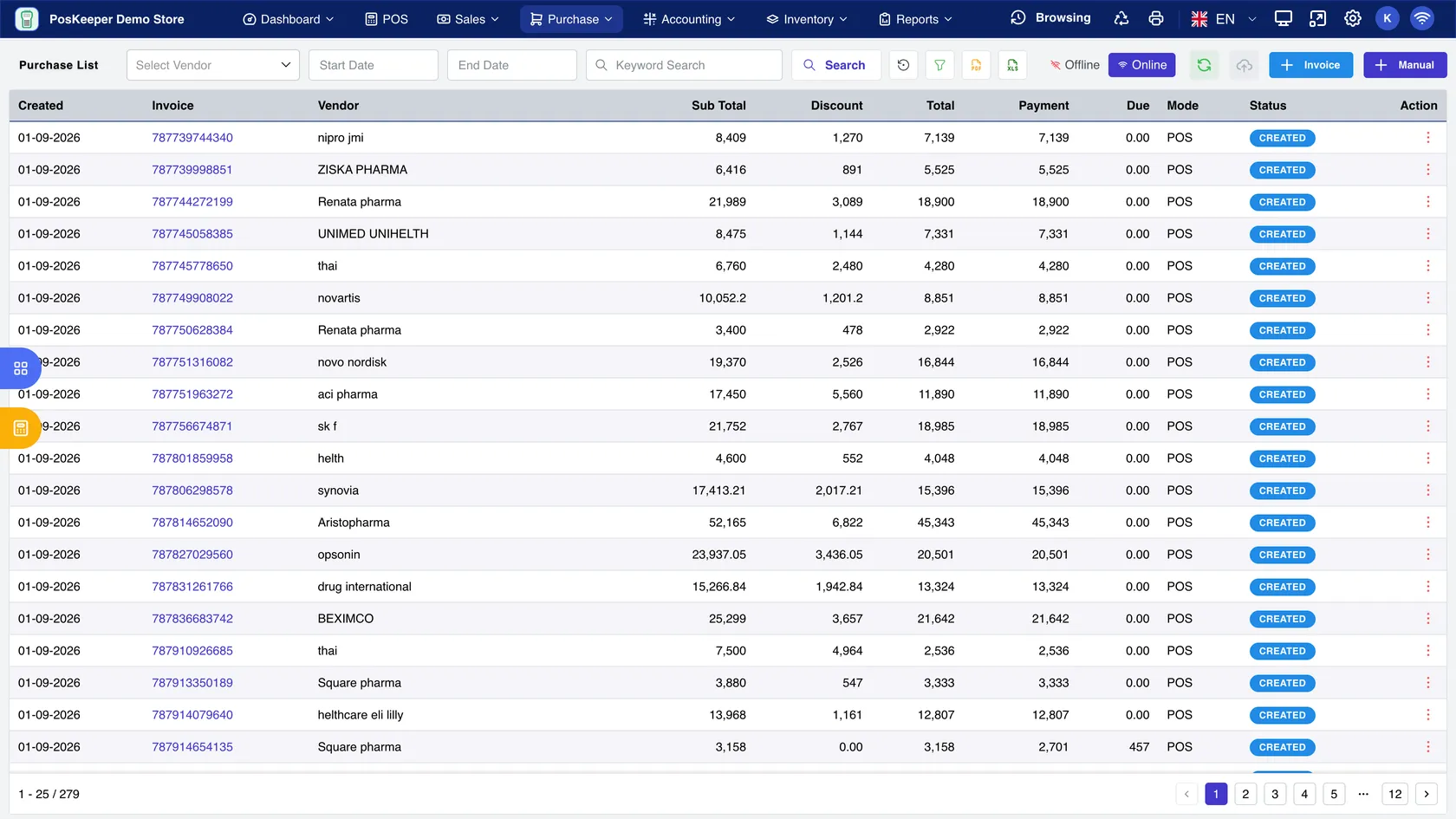Screen dimensions: 1456x819
Task: Open action menu for BEXIMCO row
Action: pos(1427,619)
